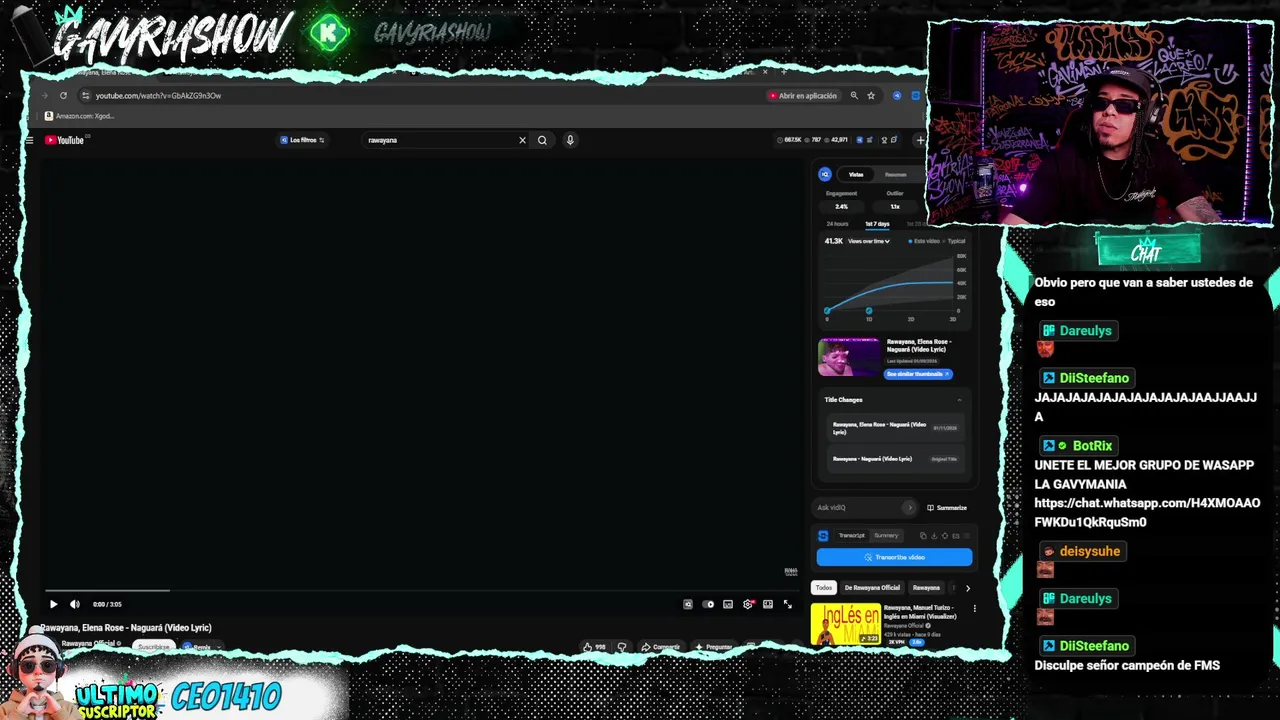Image resolution: width=1280 pixels, height=720 pixels.
Task: Show more filter chips with right arrow
Action: pos(967,588)
